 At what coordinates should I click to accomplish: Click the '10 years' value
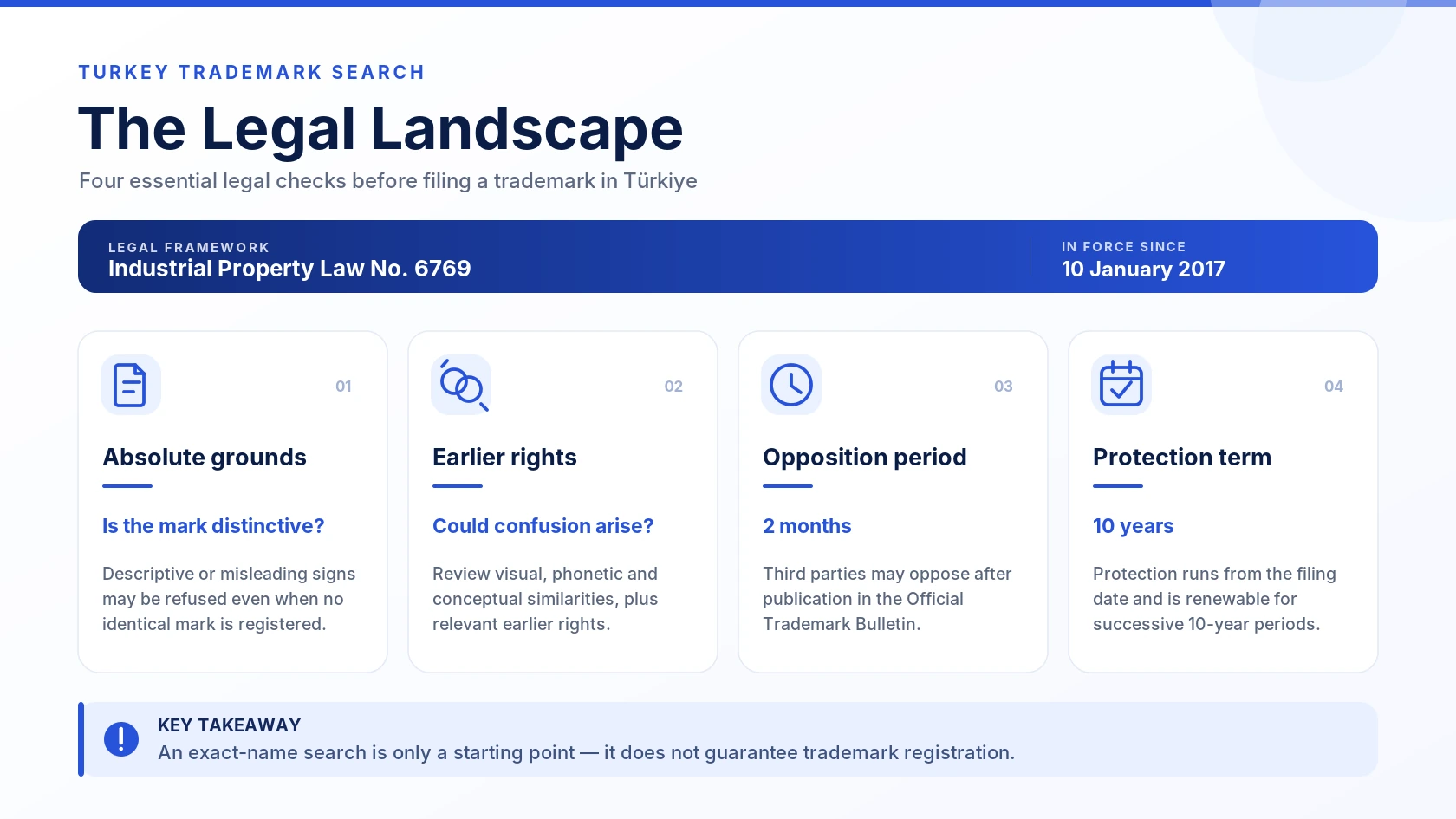(1134, 526)
